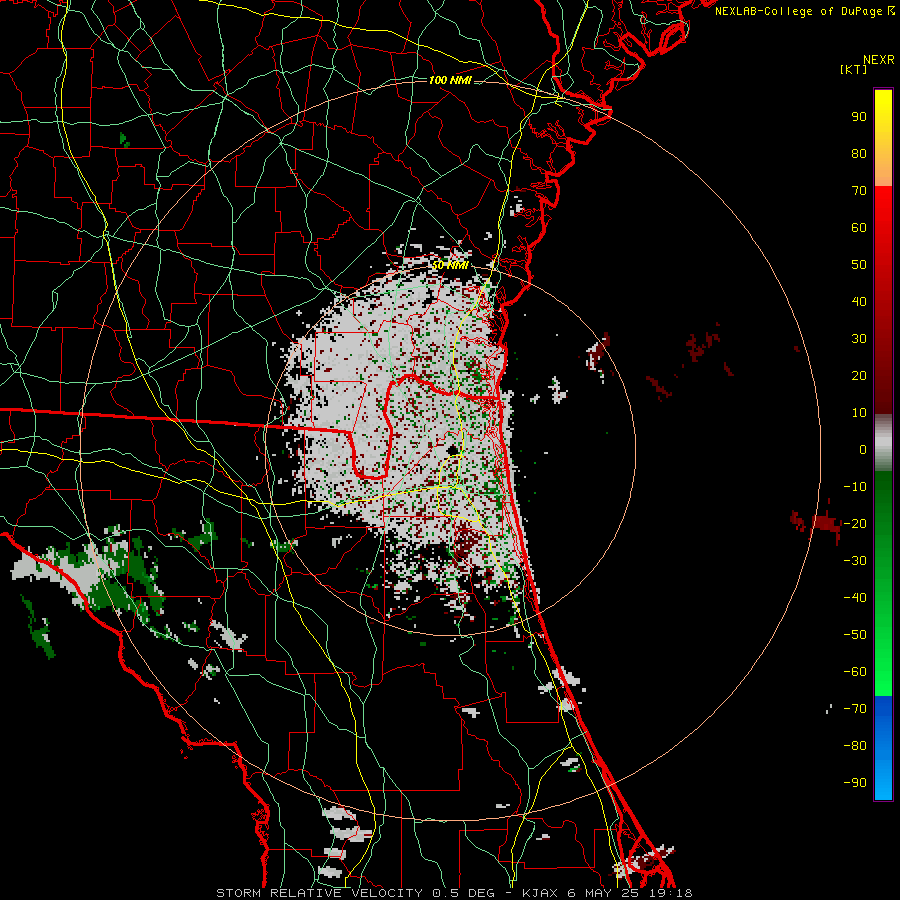The width and height of the screenshot is (900, 900).
Task: Click the 20 value on the velocity scale
Action: (x=859, y=376)
